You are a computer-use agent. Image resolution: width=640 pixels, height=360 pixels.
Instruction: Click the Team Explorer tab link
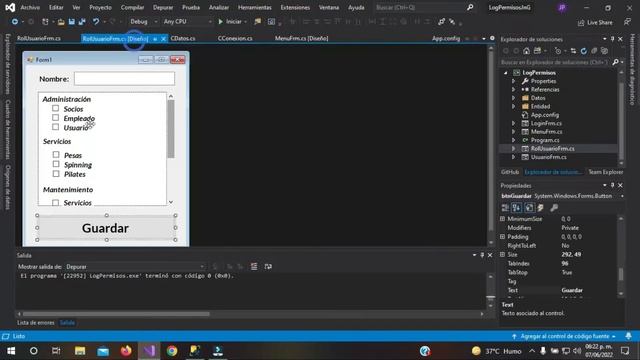605,172
